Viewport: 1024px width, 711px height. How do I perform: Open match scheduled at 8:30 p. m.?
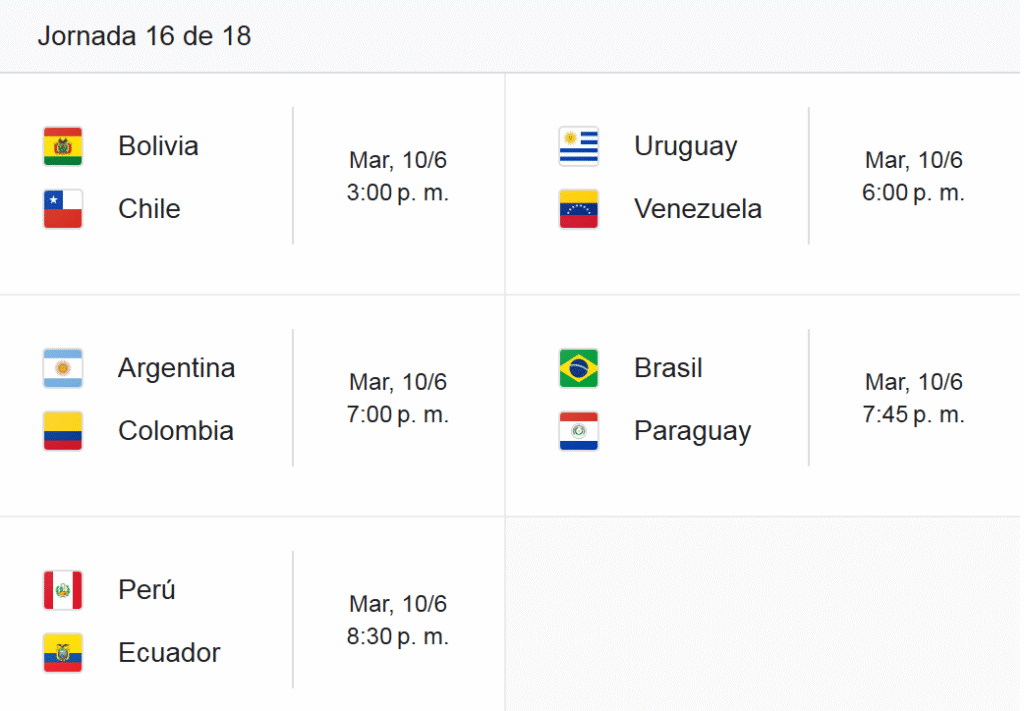coord(252,614)
